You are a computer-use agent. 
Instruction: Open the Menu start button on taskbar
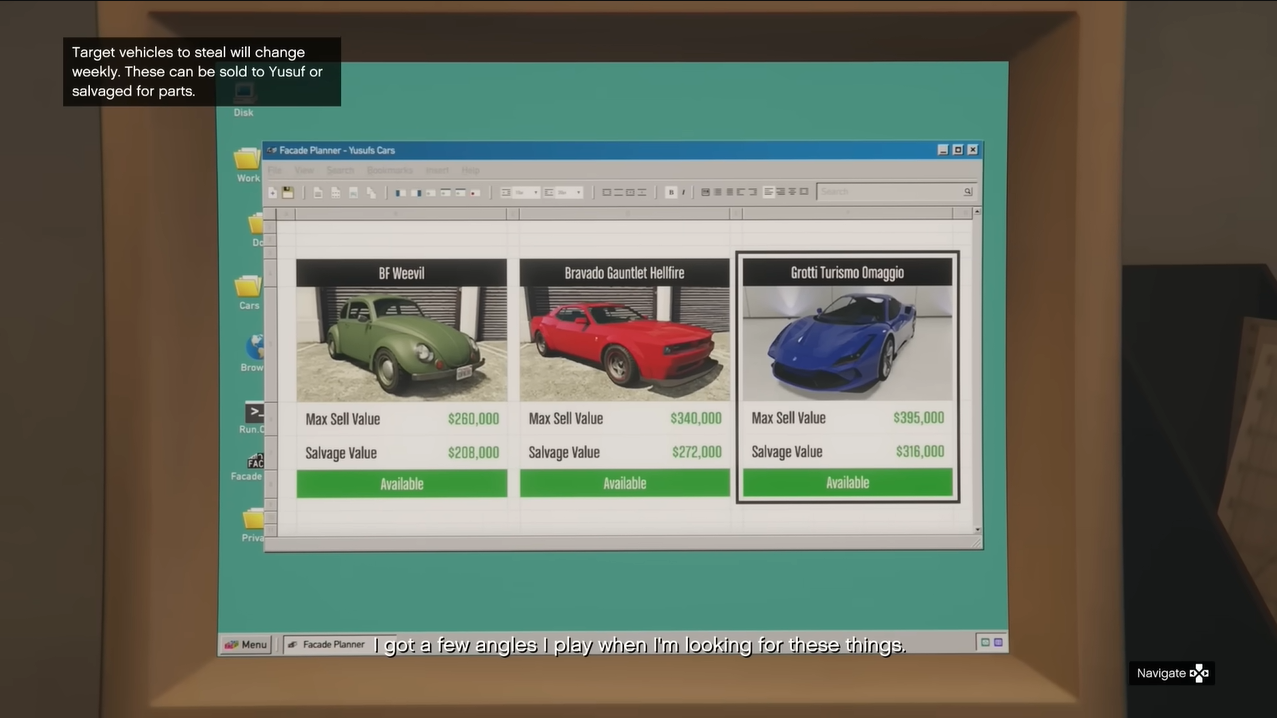coord(245,644)
